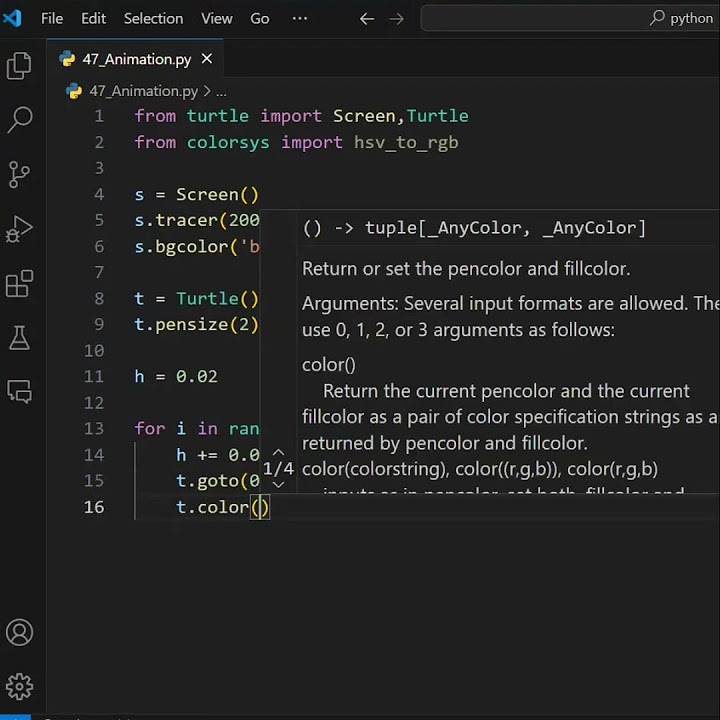Click 'colorsys' on line 2
The image size is (720, 720).
point(228,142)
